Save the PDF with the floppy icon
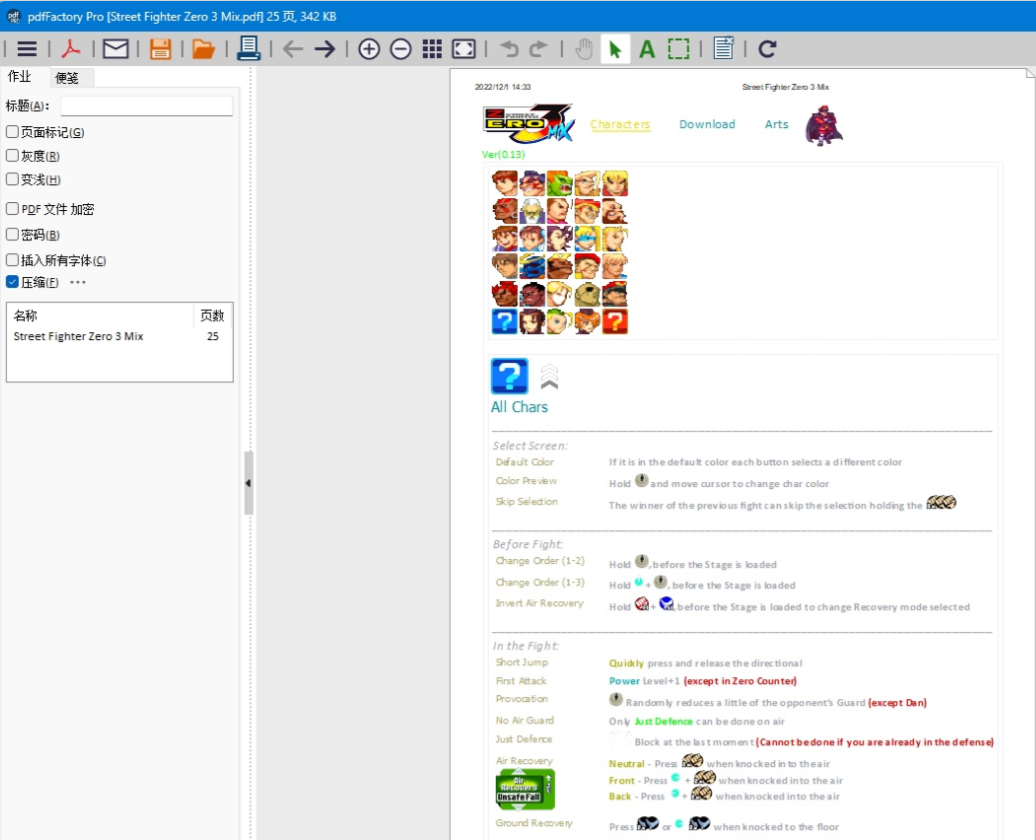Viewport: 1036px width, 840px height. pyautogui.click(x=161, y=49)
